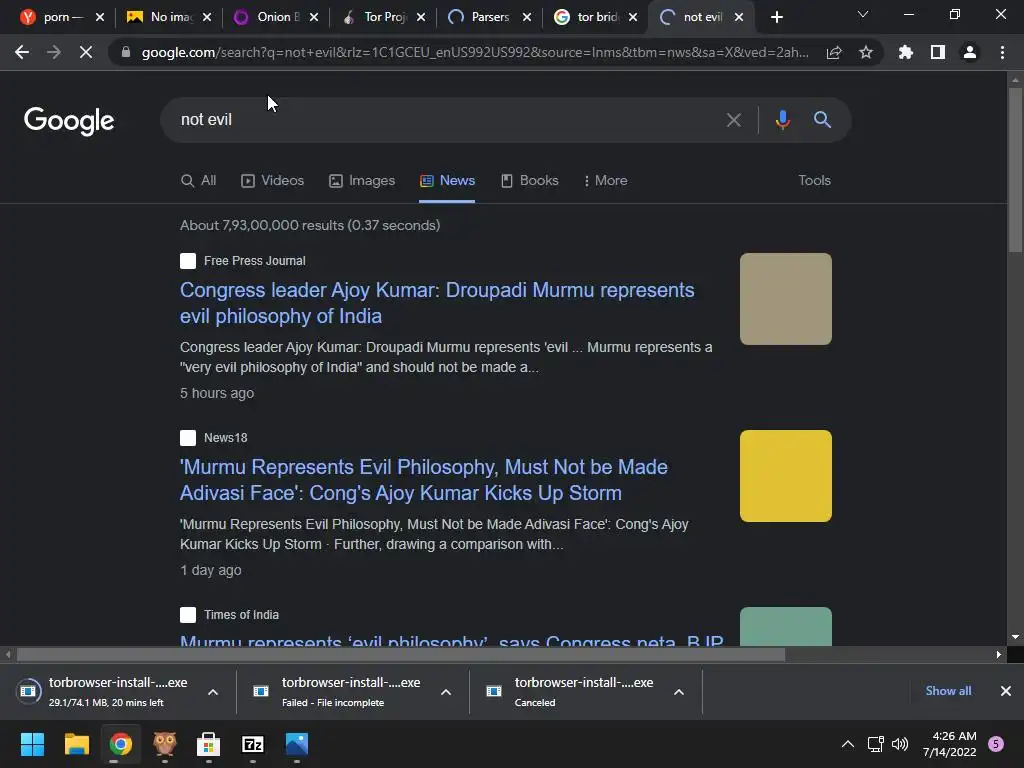This screenshot has width=1024, height=768.
Task: Close the downloads bar
Action: 1006,691
